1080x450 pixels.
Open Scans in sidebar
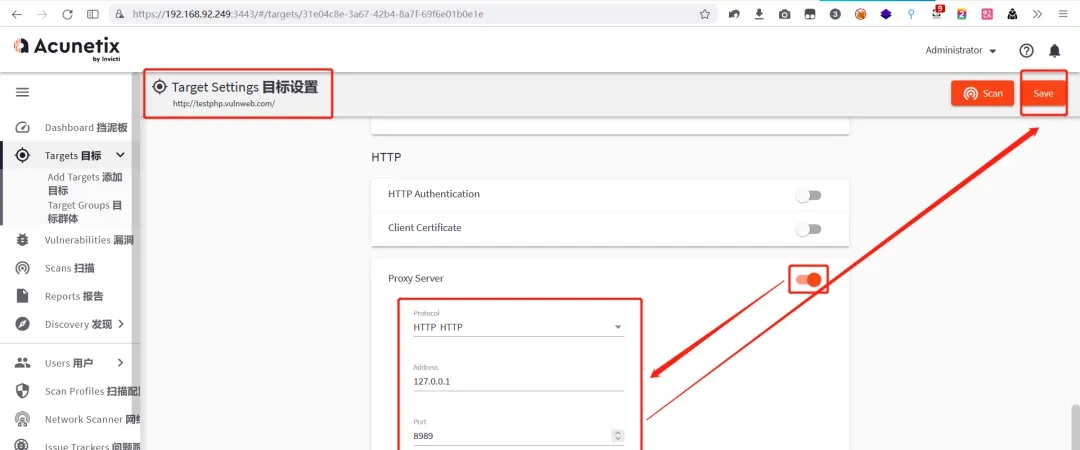pos(70,268)
